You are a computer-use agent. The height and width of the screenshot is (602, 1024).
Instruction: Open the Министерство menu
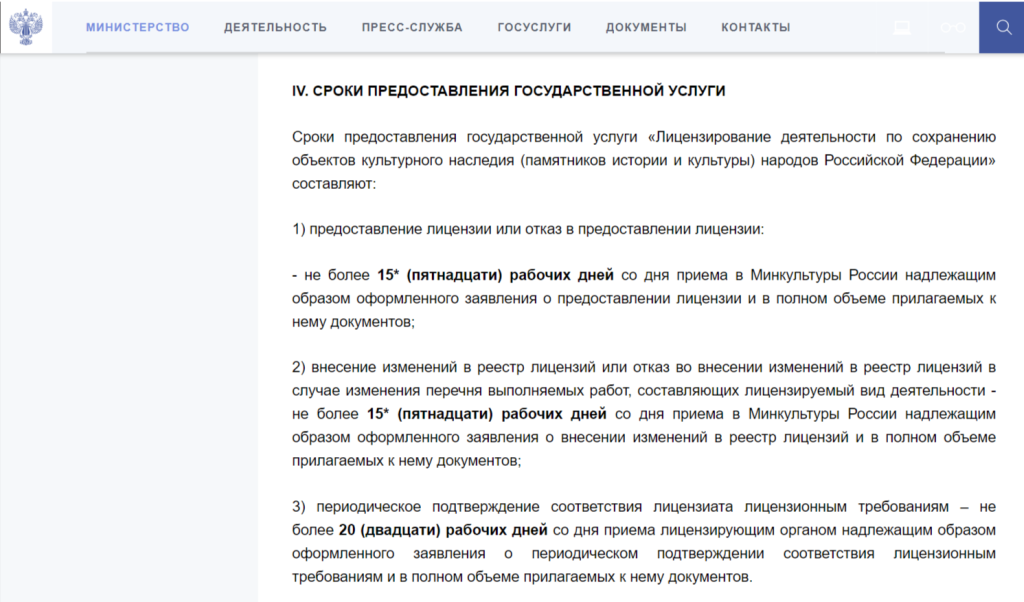coord(137,27)
